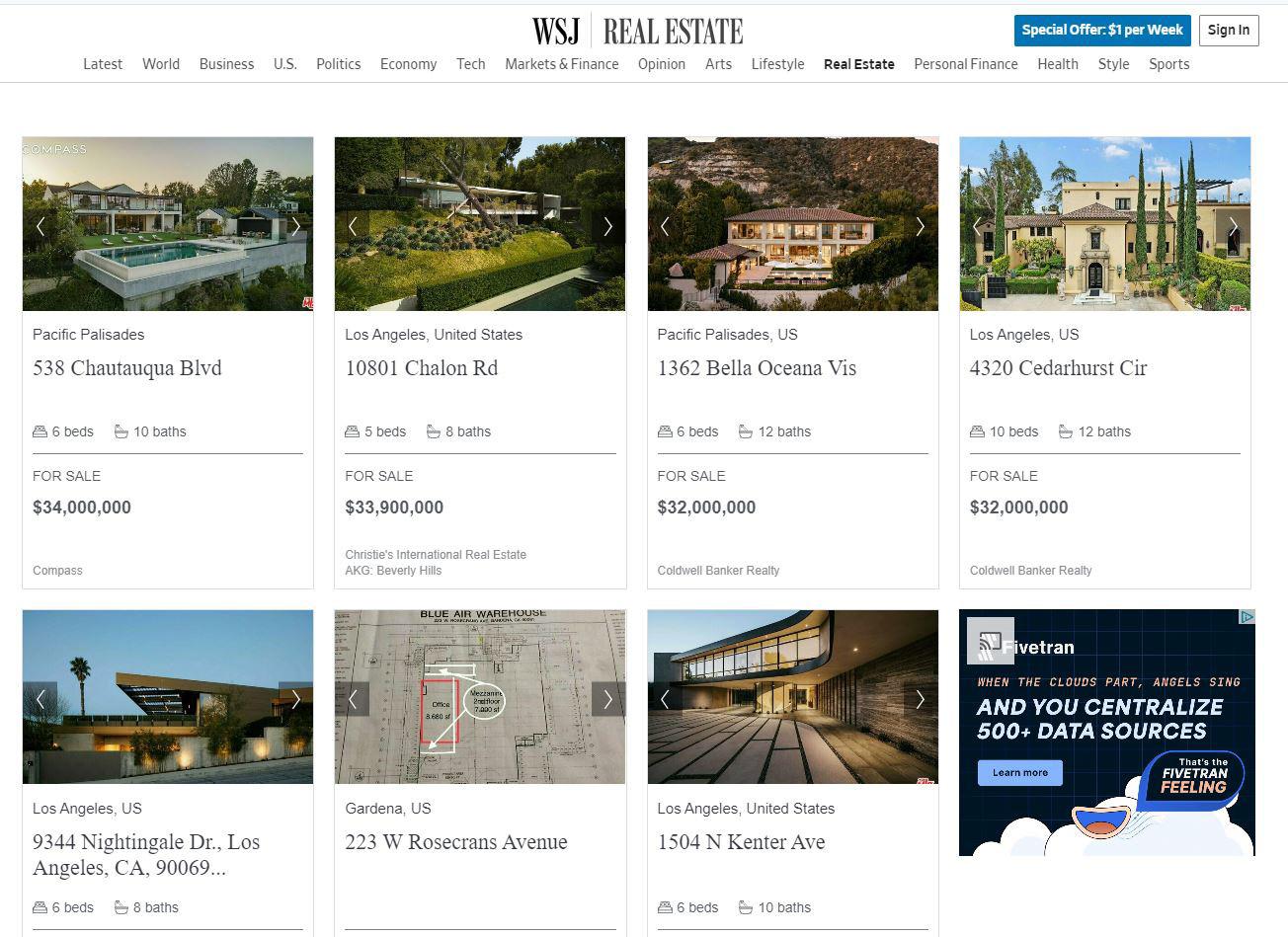Advance to next photo of 1362 Bella Oceana Vis
This screenshot has height=937, width=1288.
(x=921, y=226)
